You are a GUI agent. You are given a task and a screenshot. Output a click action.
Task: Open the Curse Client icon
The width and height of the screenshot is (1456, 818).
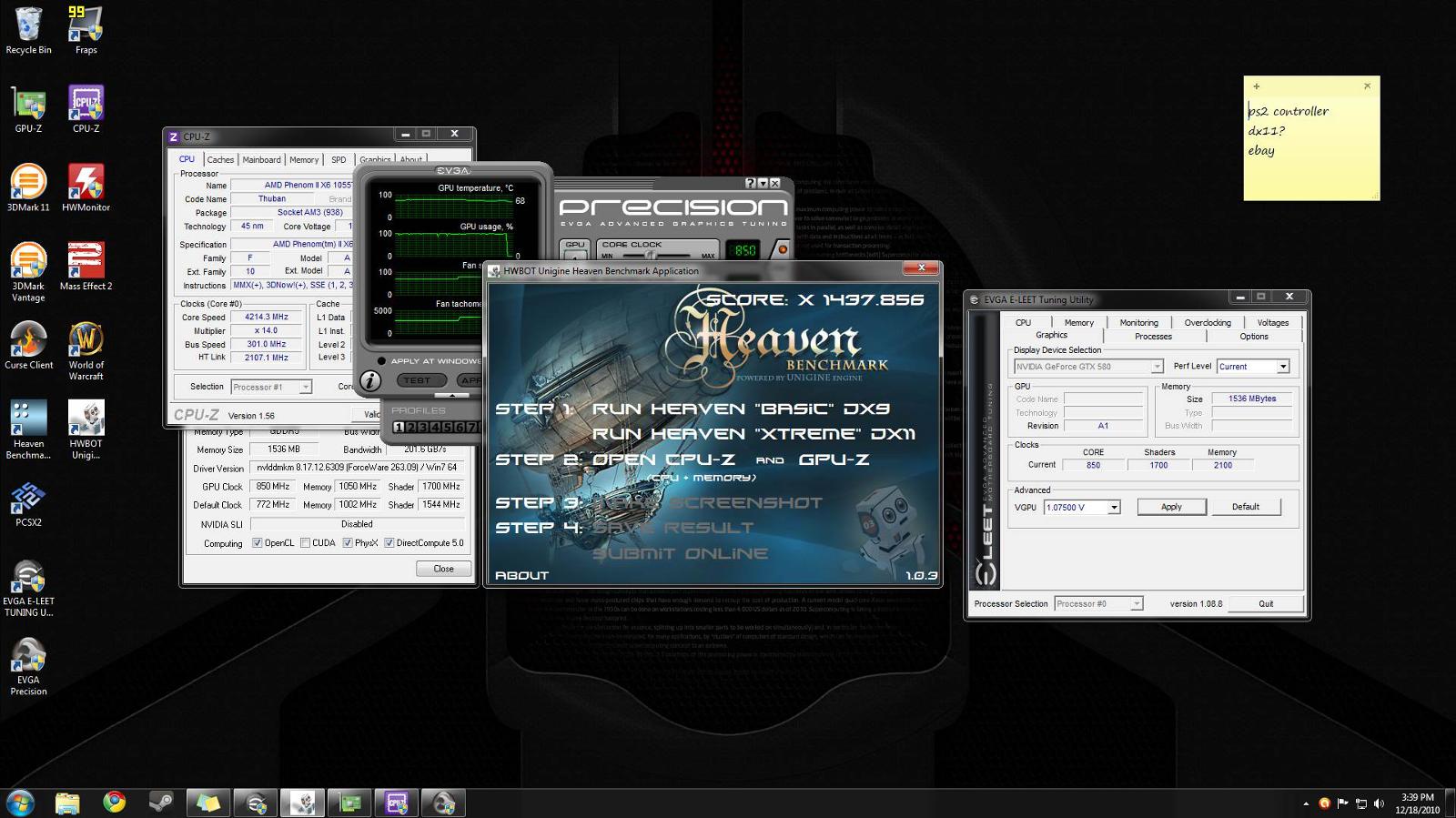tap(28, 346)
